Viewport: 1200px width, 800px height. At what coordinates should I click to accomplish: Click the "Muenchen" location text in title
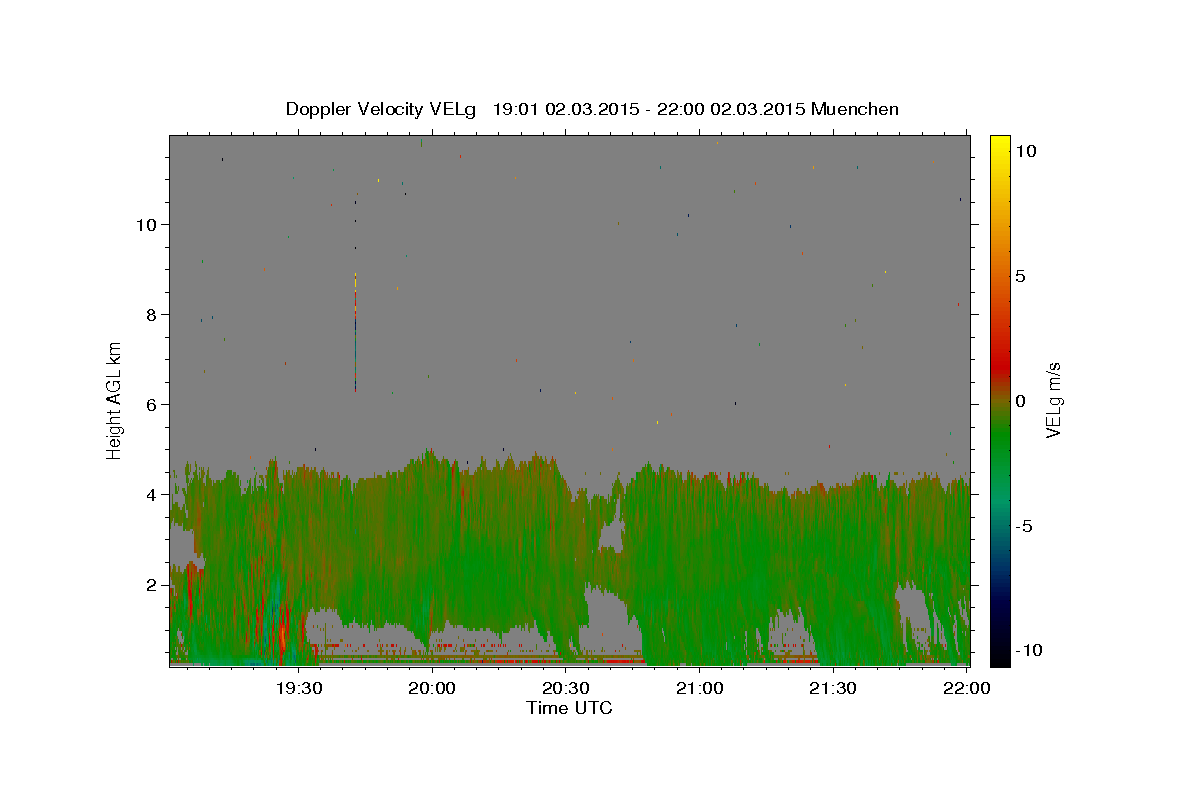(855, 109)
